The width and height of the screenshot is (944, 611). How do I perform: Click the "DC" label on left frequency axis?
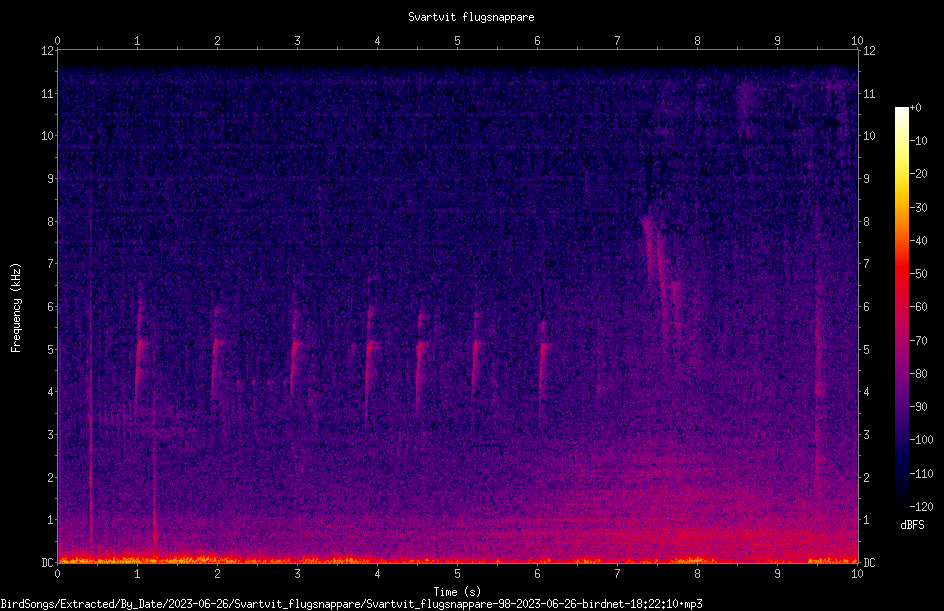(x=47, y=563)
